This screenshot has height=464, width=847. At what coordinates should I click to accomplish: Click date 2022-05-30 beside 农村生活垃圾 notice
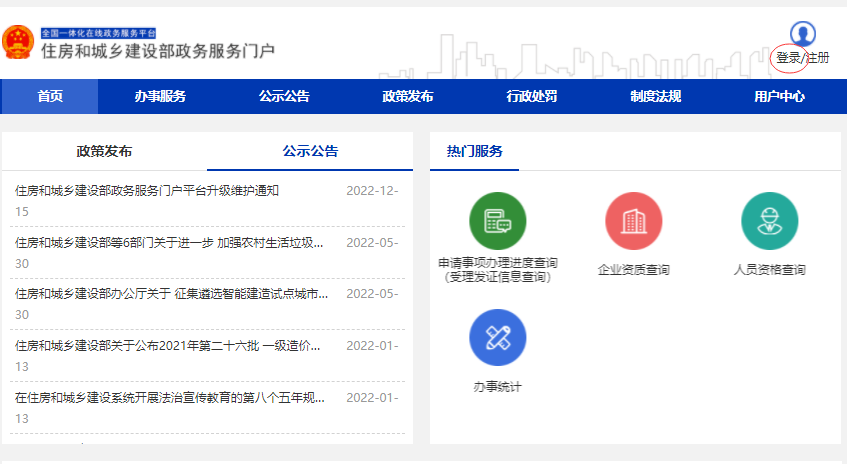[x=372, y=243]
